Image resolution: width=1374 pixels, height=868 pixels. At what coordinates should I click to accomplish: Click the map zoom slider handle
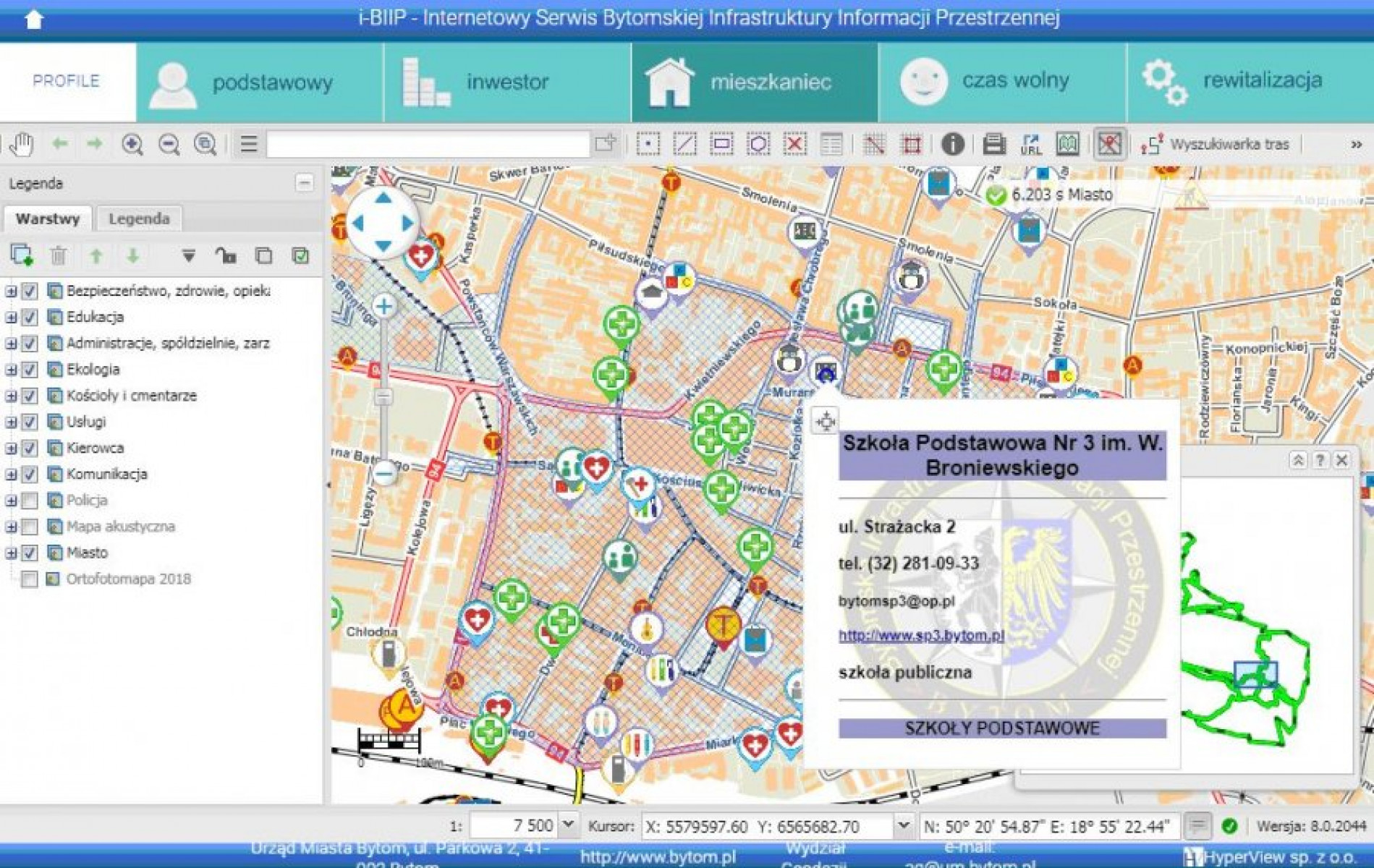383,397
